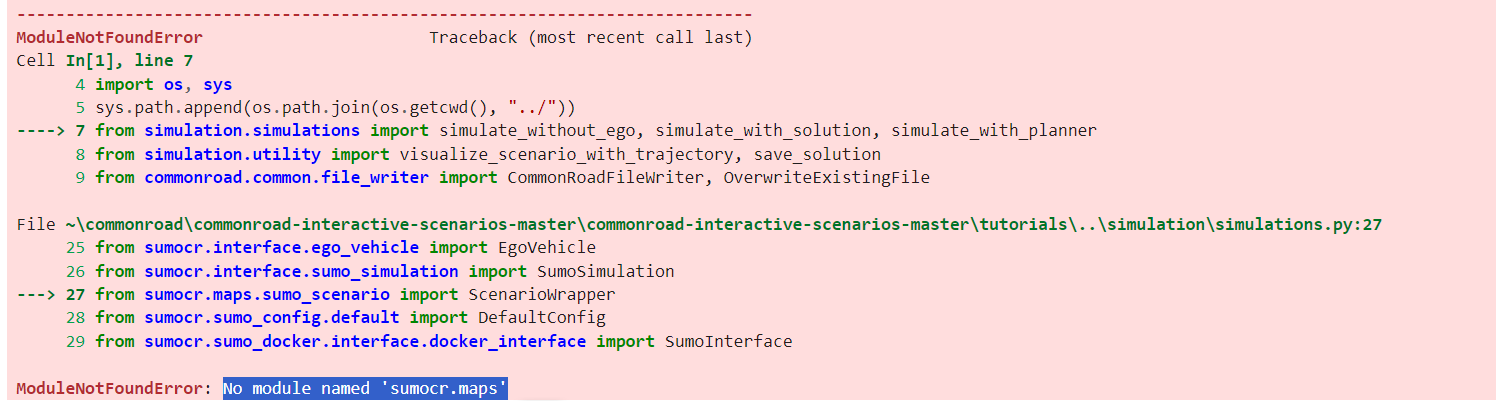Click the "import os, sys" line

point(164,85)
